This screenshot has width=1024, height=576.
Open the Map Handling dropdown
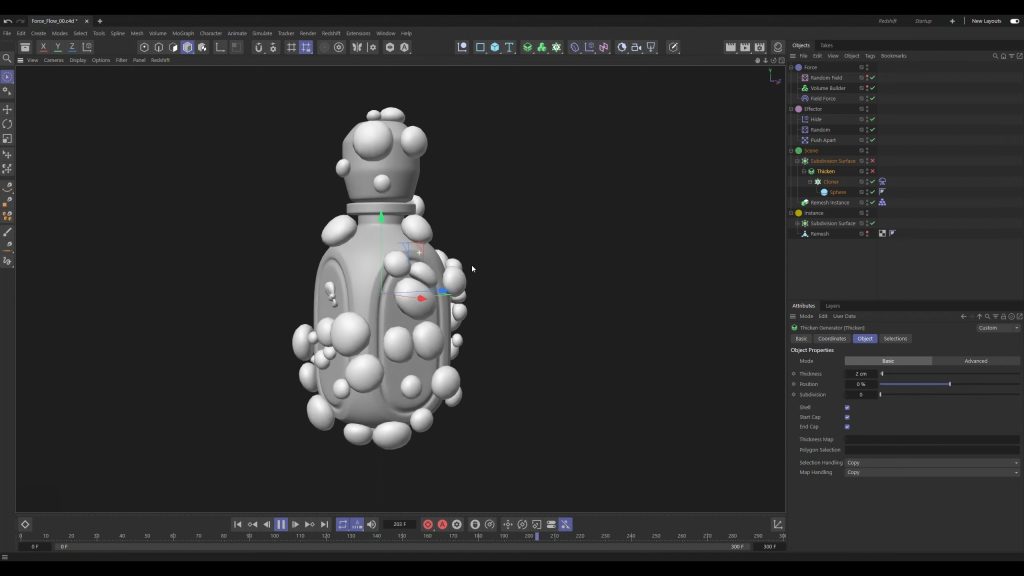932,472
